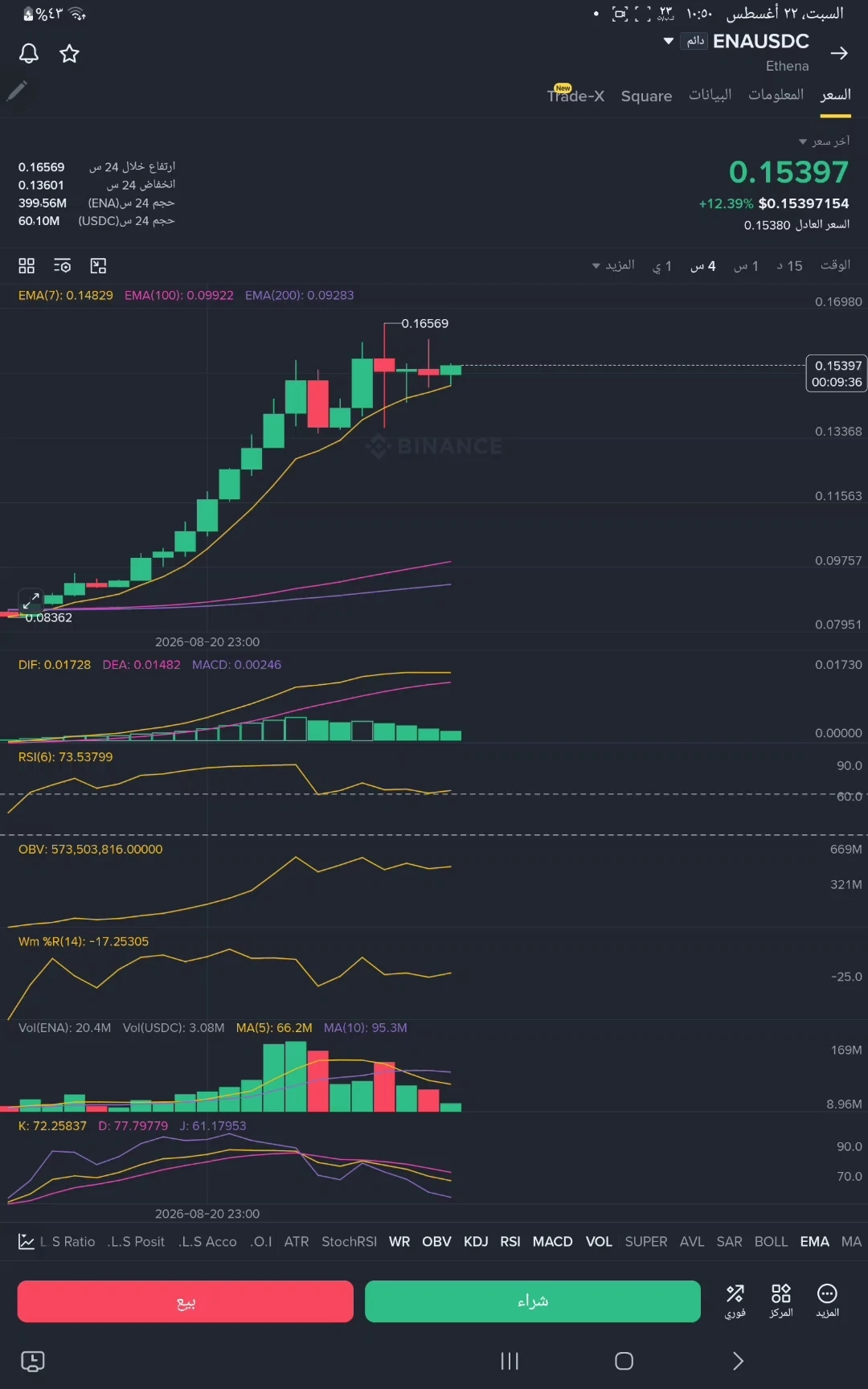Screen dimensions: 868x1389
Task: Tap the green Buy (شراء) button
Action: (x=533, y=1301)
